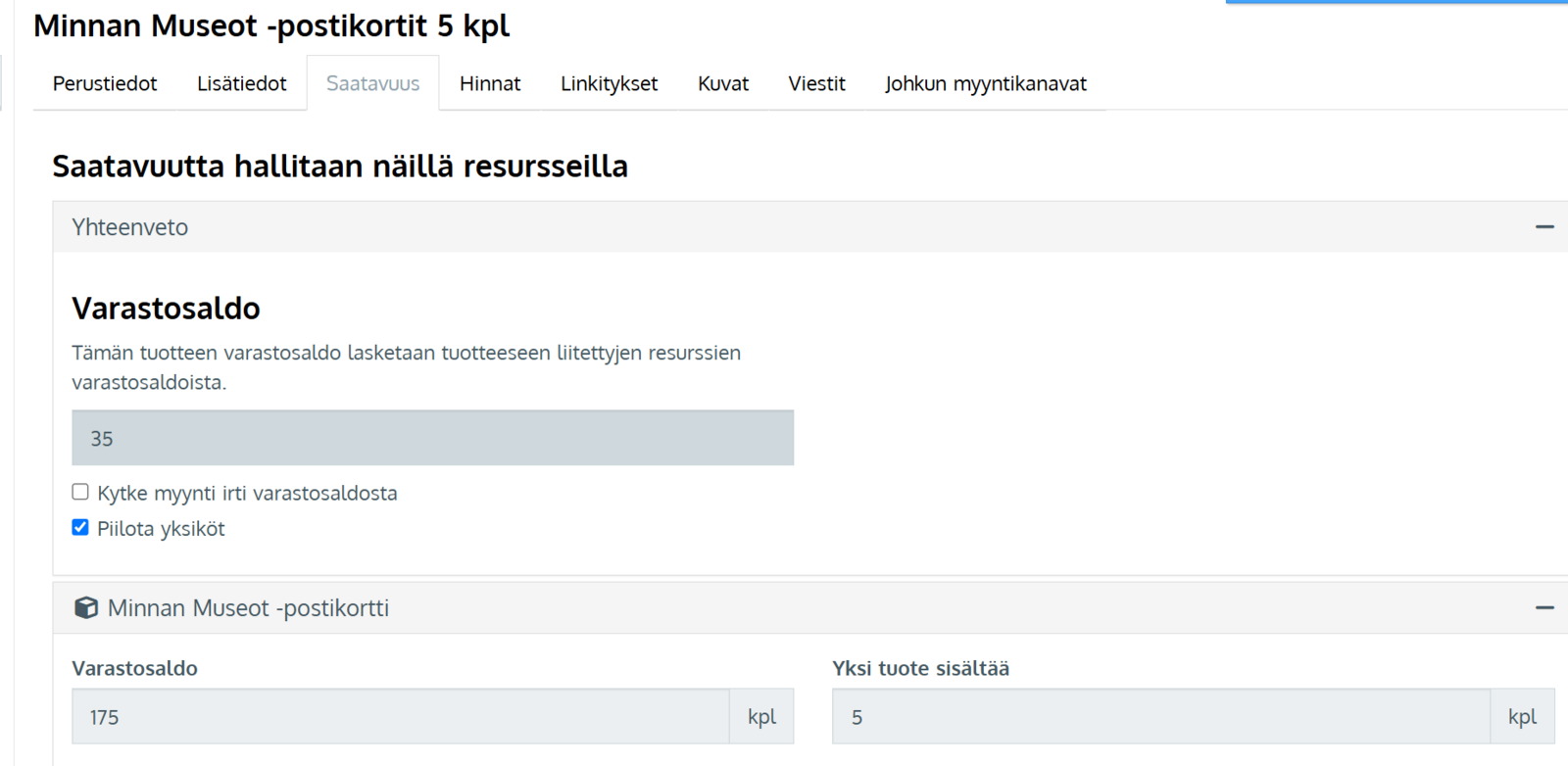
Task: Switch to the Viestit tab
Action: (816, 84)
